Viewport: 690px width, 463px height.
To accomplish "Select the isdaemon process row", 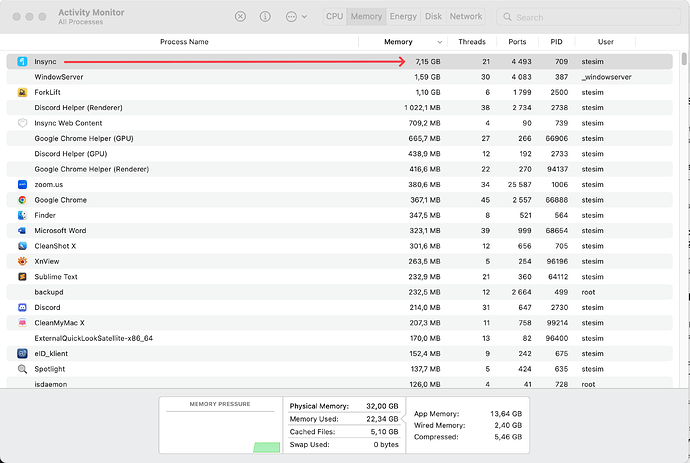I will pyautogui.click(x=339, y=383).
